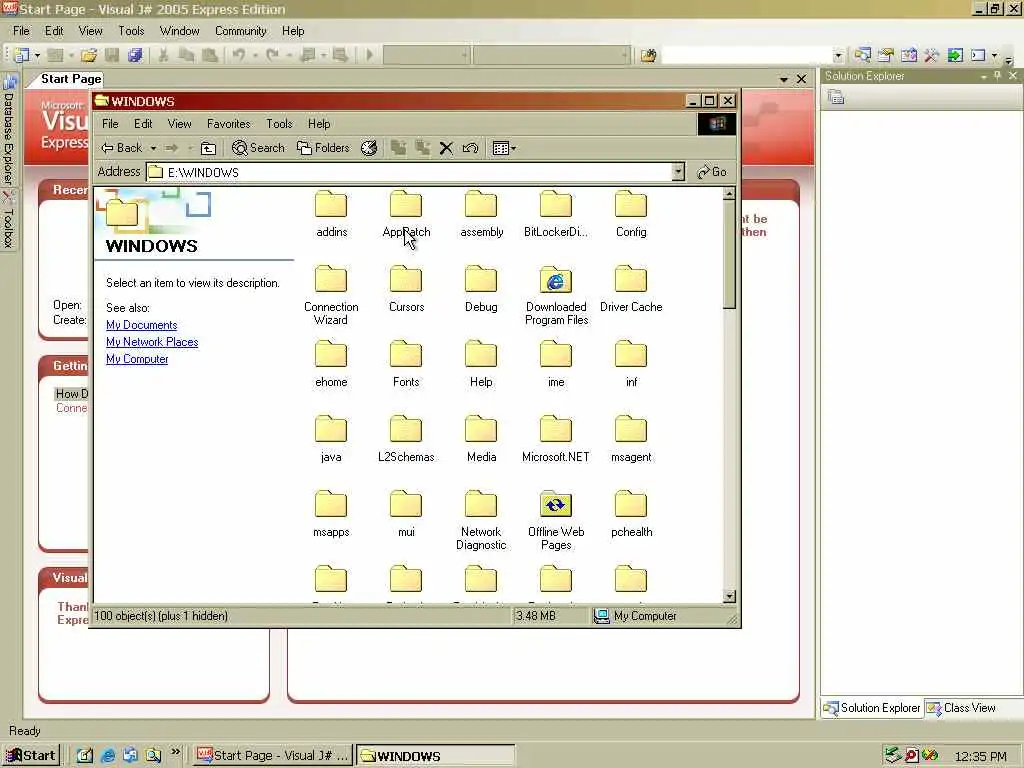Image resolution: width=1024 pixels, height=768 pixels.
Task: Toggle the Folders pane button
Action: [323, 148]
